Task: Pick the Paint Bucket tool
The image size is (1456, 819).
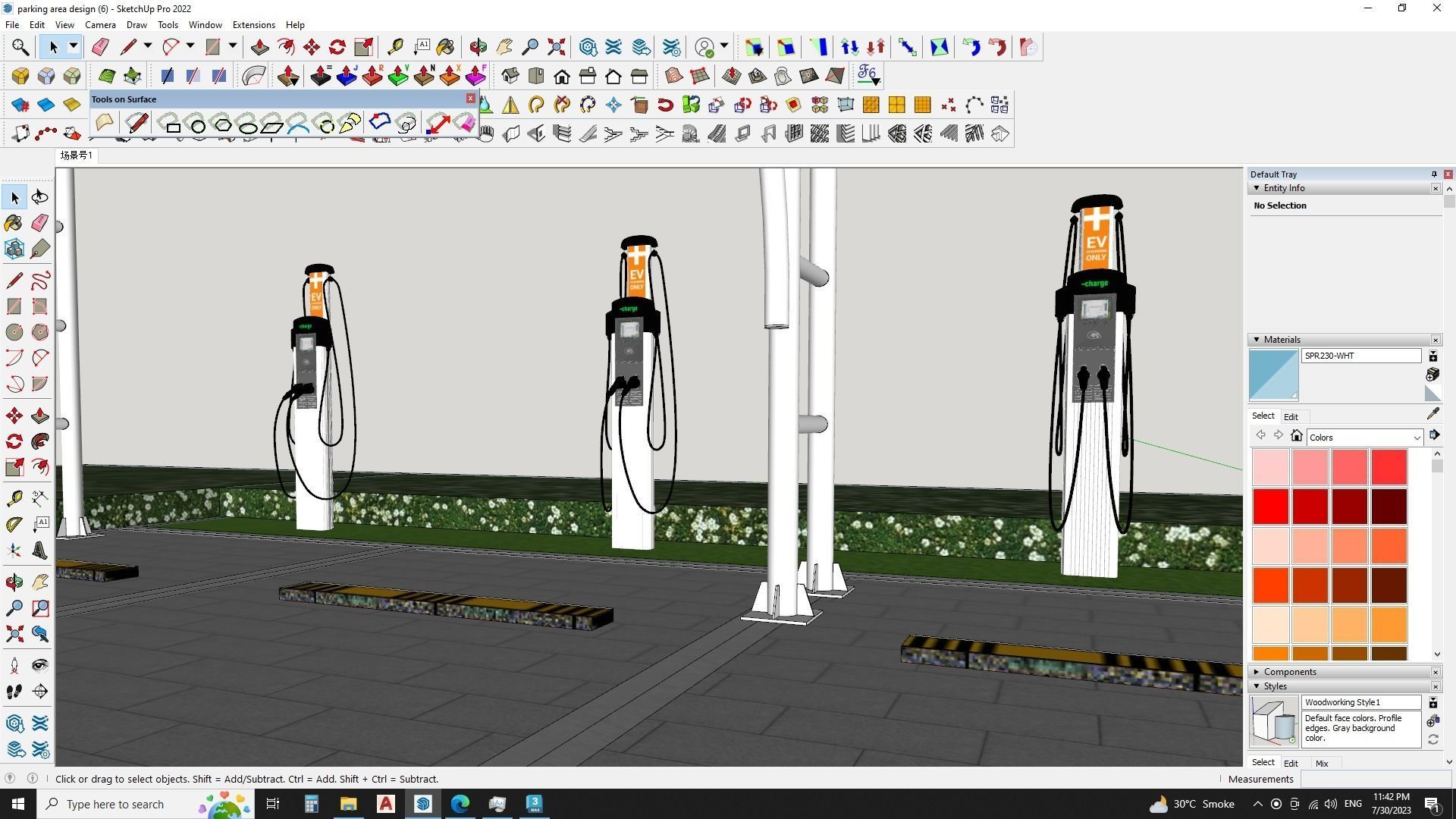Action: tap(14, 223)
